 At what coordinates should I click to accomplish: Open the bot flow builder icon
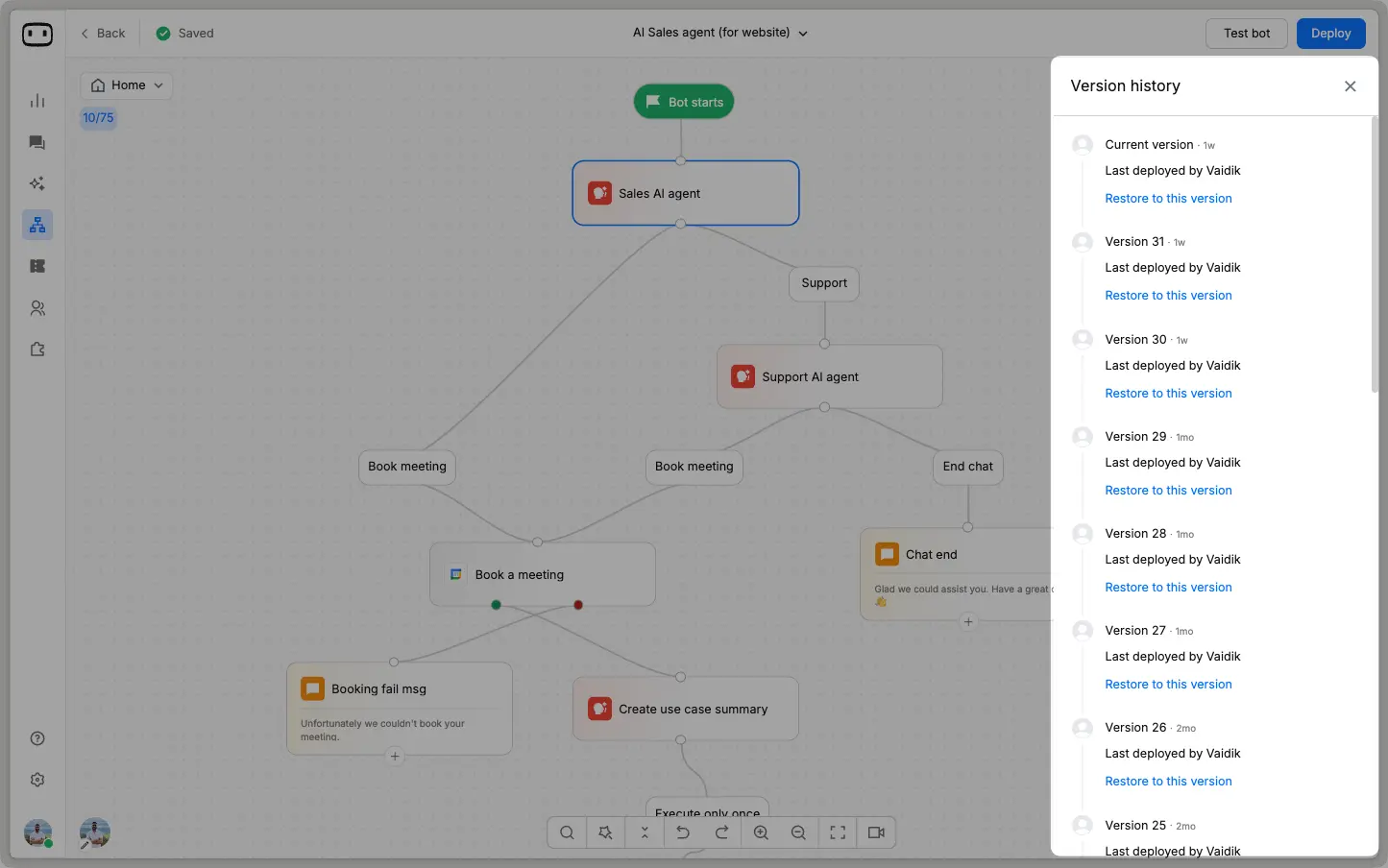click(37, 224)
